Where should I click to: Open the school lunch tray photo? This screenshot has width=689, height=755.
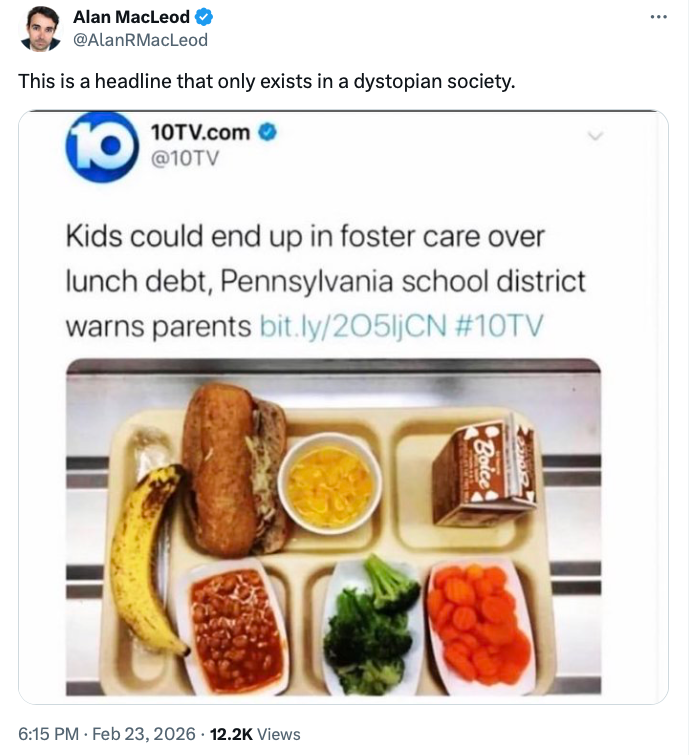333,527
